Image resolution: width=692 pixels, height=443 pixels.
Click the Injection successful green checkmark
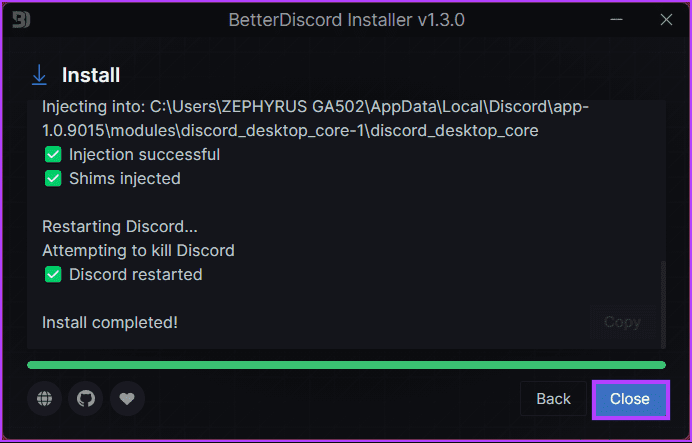point(53,155)
